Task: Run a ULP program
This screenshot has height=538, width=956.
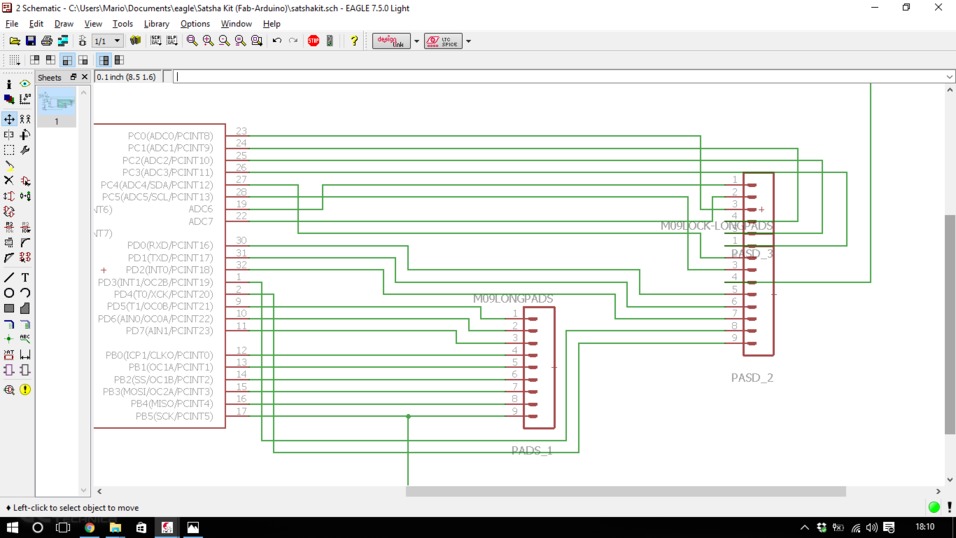Action: click(x=172, y=41)
